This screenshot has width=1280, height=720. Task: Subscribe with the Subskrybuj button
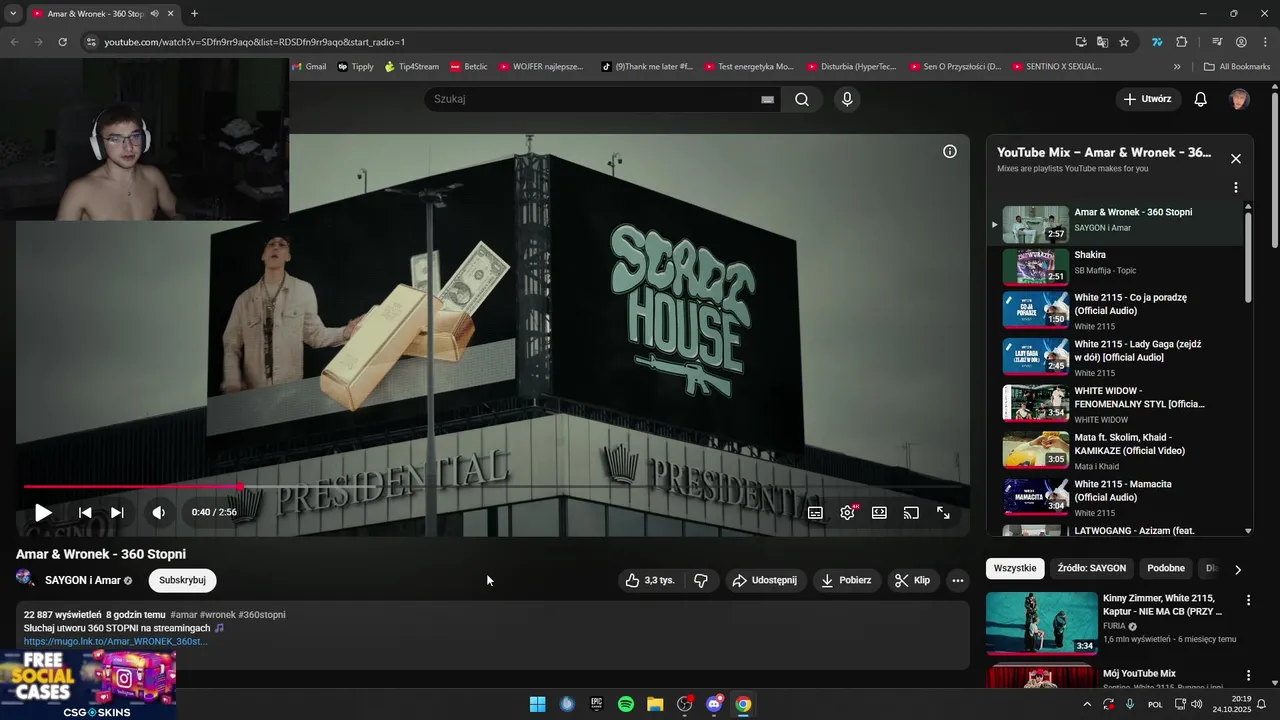click(182, 580)
